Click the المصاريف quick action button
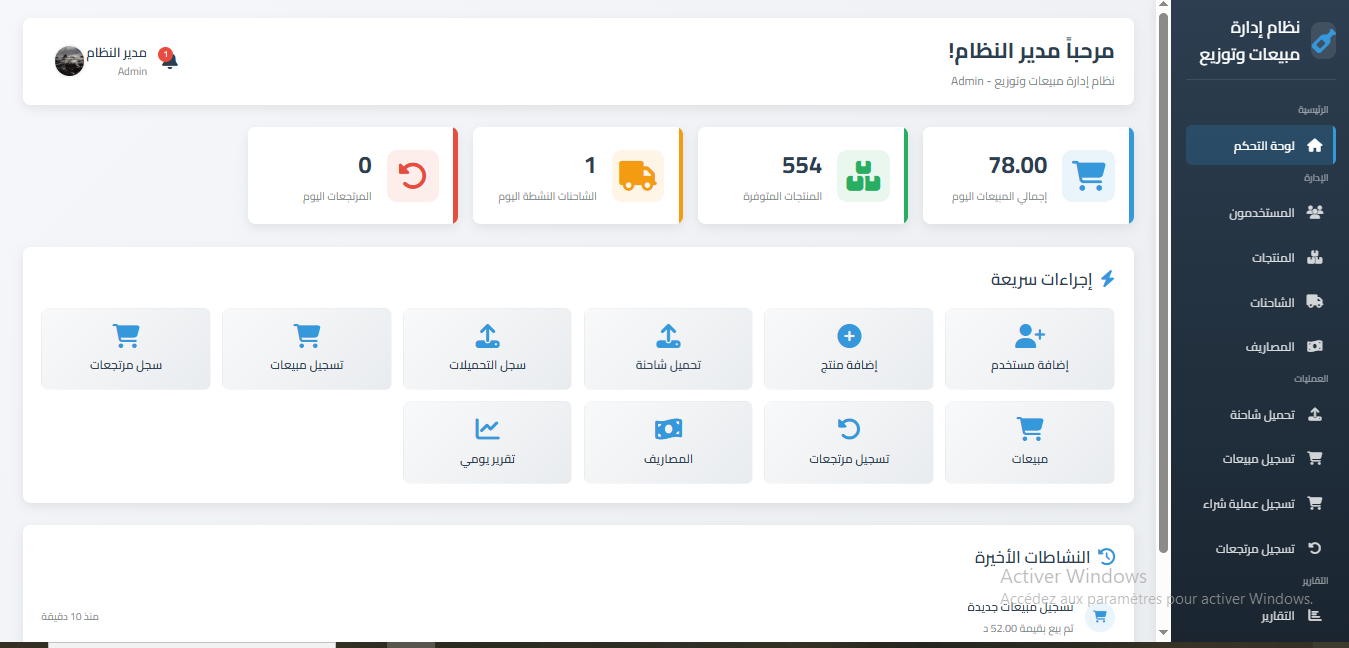 tap(667, 442)
